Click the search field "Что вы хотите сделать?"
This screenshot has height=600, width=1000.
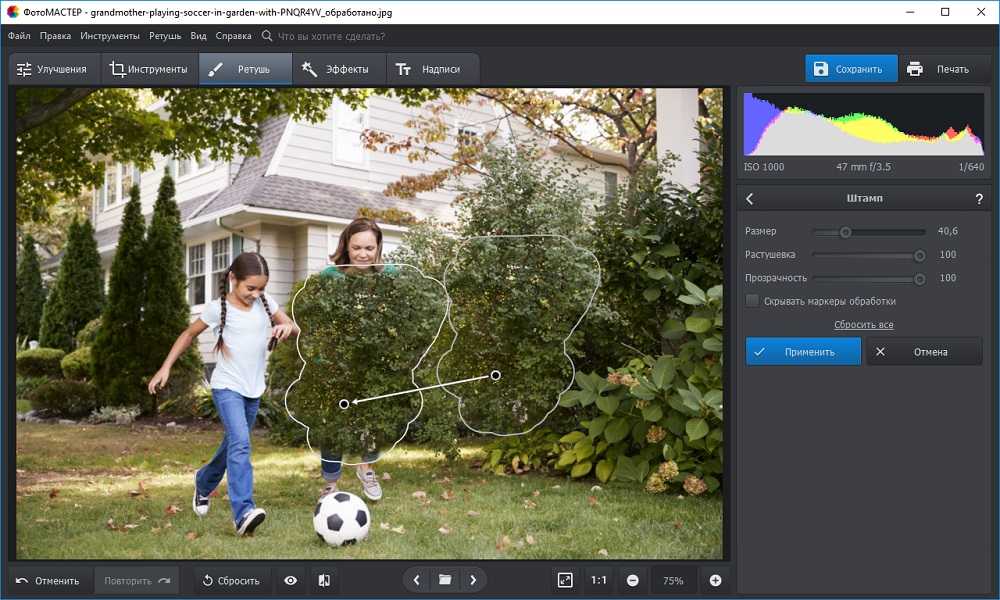coord(331,36)
